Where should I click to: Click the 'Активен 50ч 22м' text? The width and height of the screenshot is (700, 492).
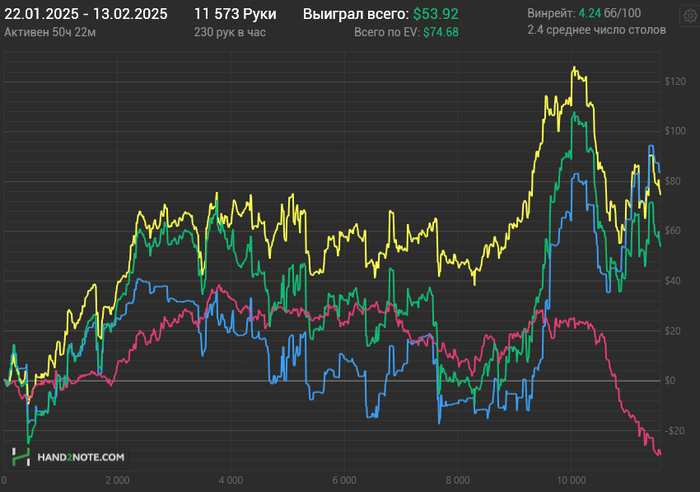click(50, 33)
